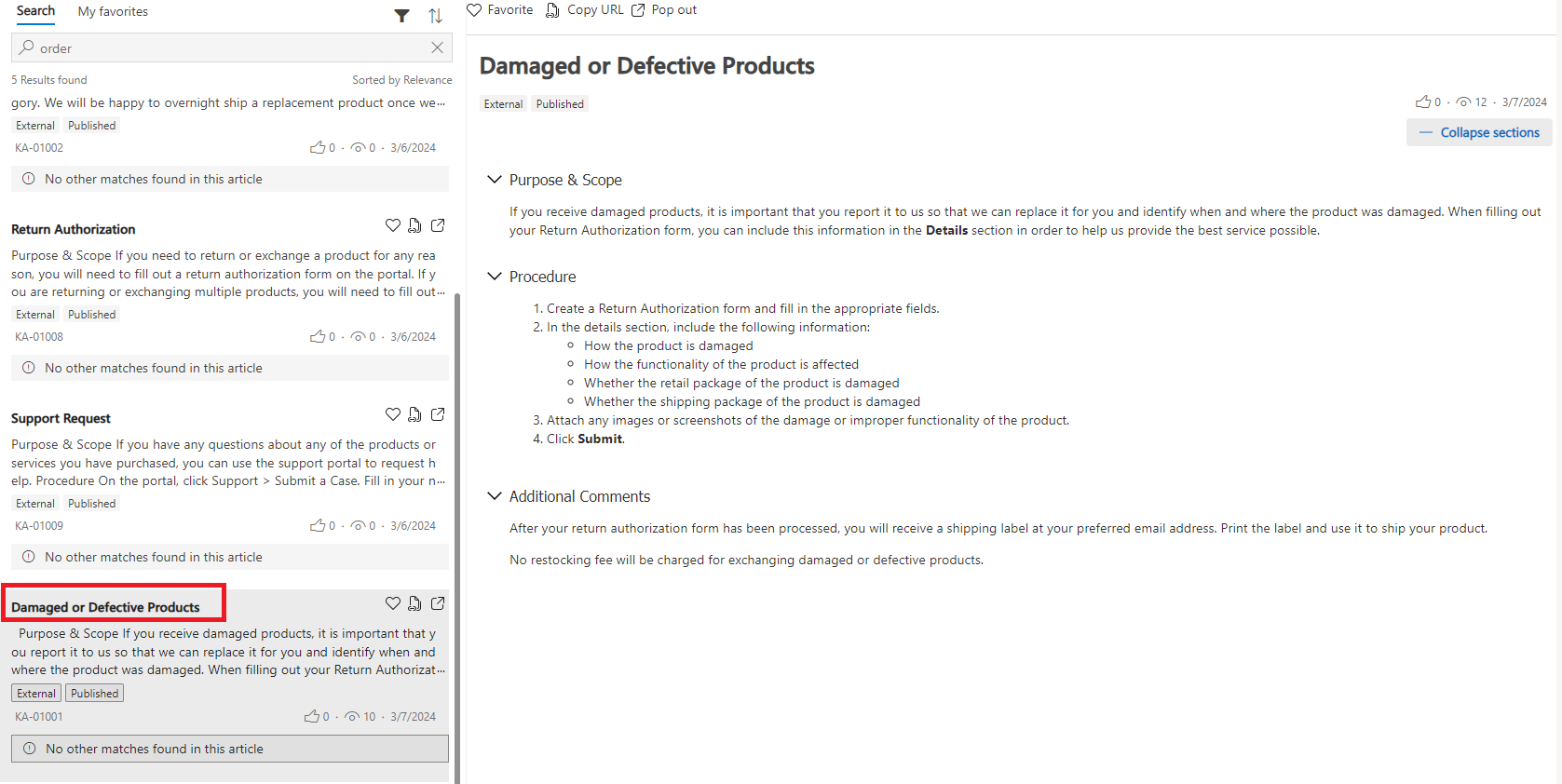Pop out the Support Request article
This screenshot has width=1562, height=784.
tap(438, 414)
